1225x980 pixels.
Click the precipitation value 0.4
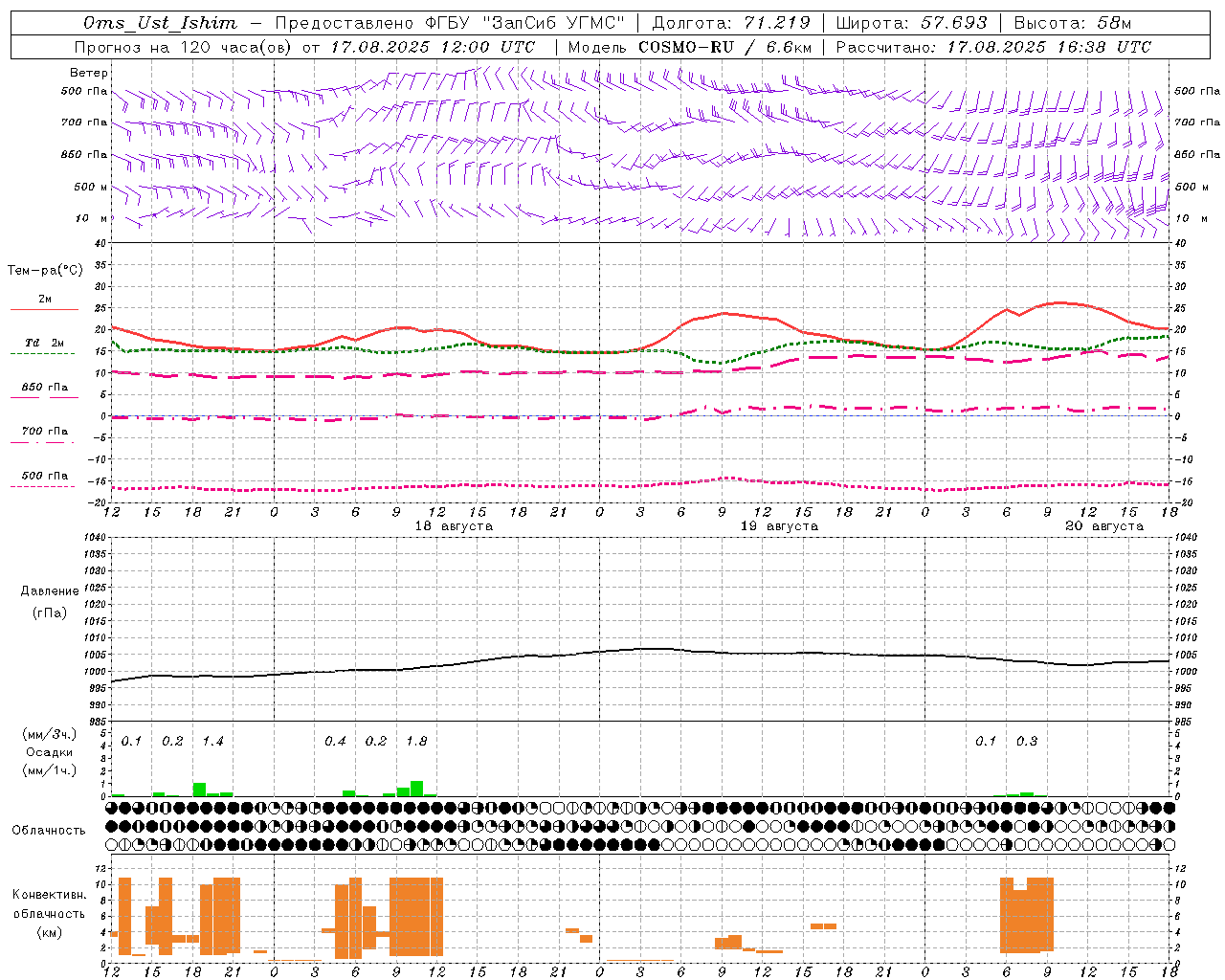point(335,742)
